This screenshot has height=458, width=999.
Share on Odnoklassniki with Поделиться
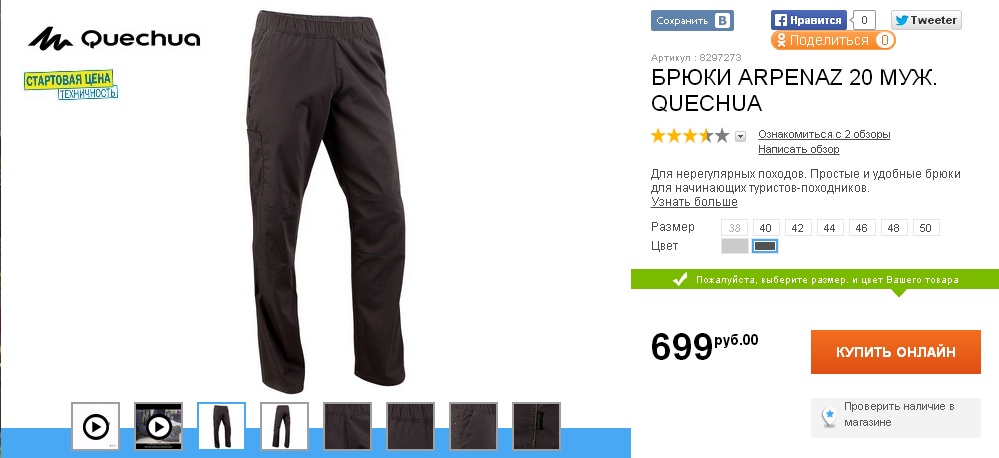pos(833,40)
